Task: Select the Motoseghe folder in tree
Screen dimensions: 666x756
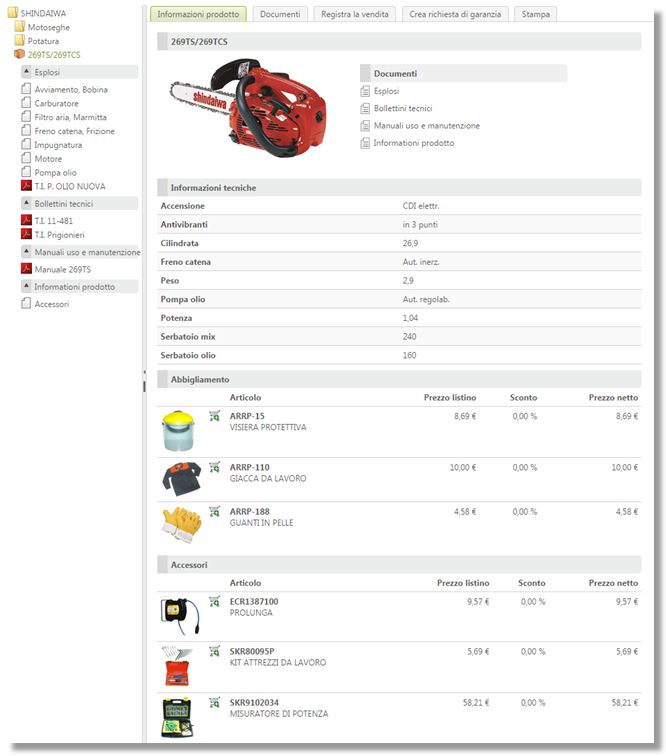Action: (x=42, y=27)
